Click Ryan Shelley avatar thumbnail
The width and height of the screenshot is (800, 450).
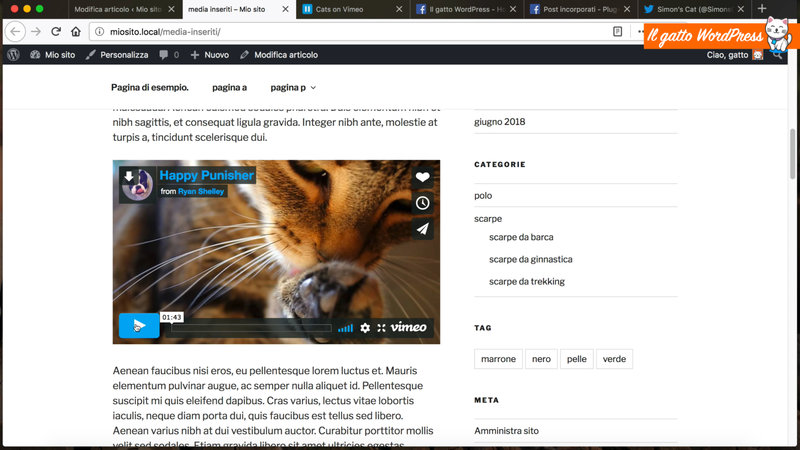pos(137,185)
